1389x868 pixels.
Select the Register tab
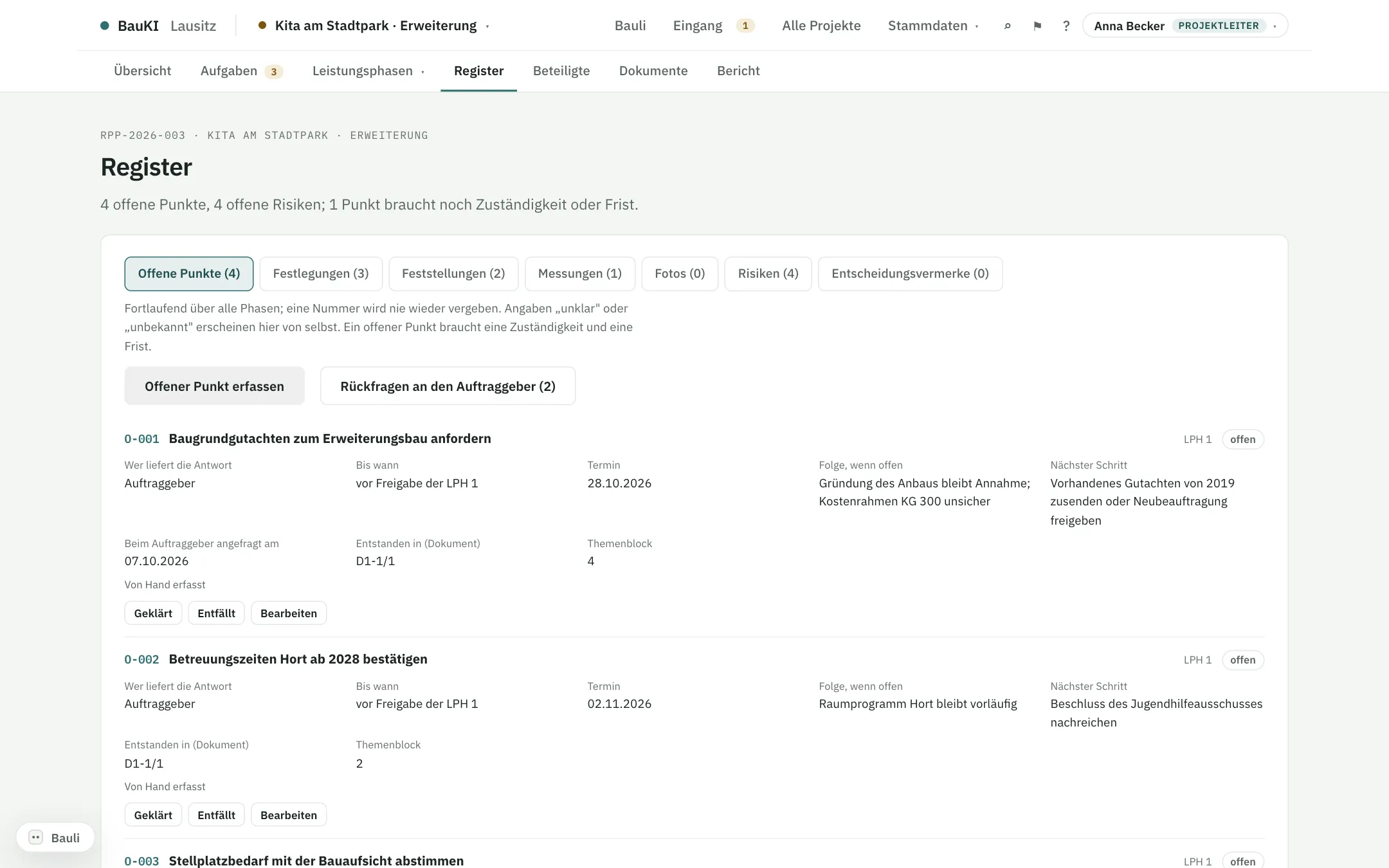pyautogui.click(x=478, y=71)
